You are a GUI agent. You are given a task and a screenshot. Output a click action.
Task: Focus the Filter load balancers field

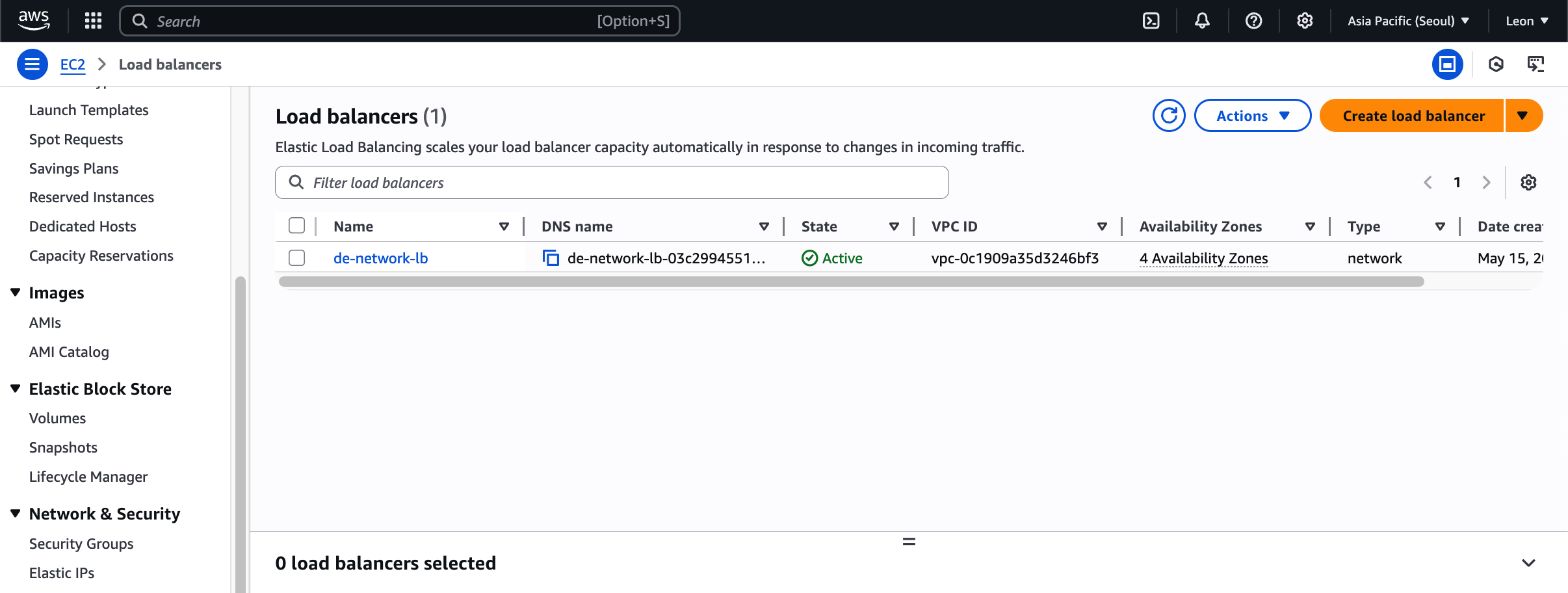(612, 182)
